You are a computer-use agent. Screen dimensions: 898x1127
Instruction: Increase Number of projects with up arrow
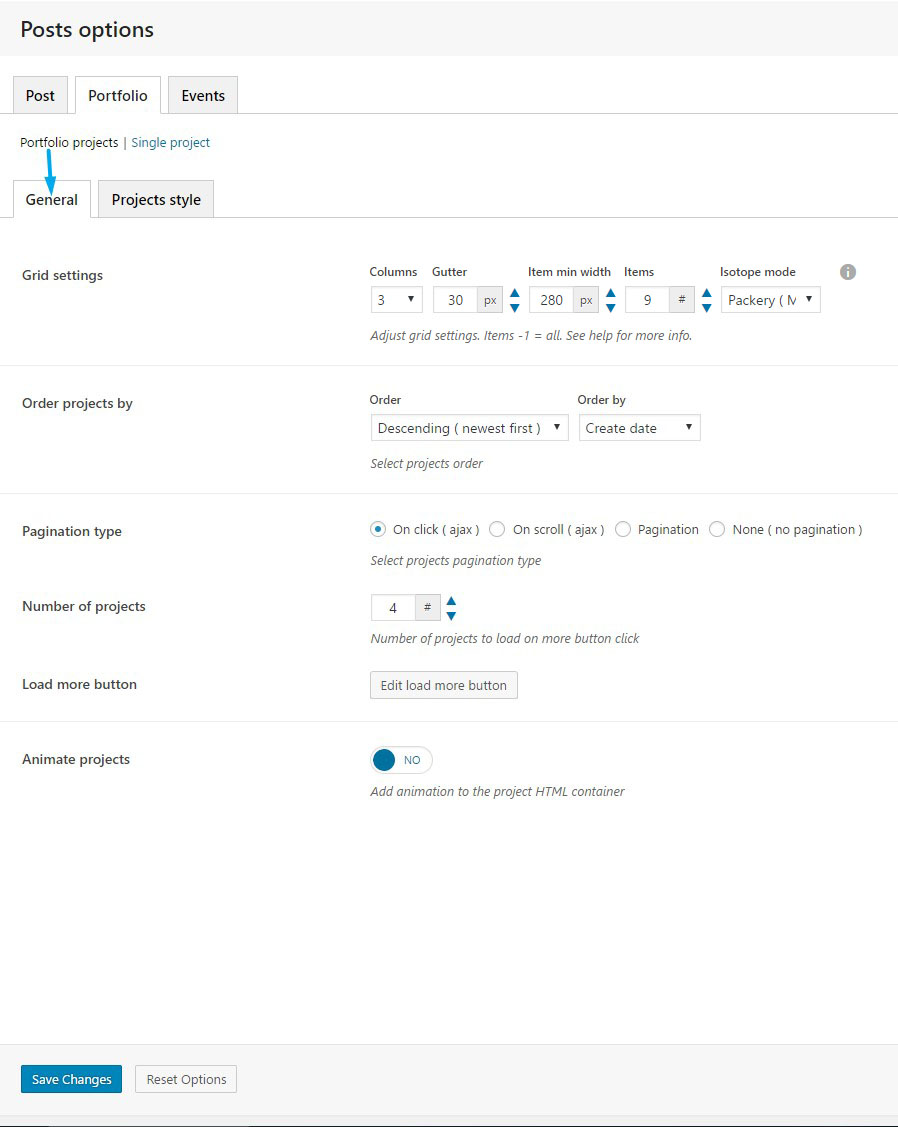[x=451, y=601]
